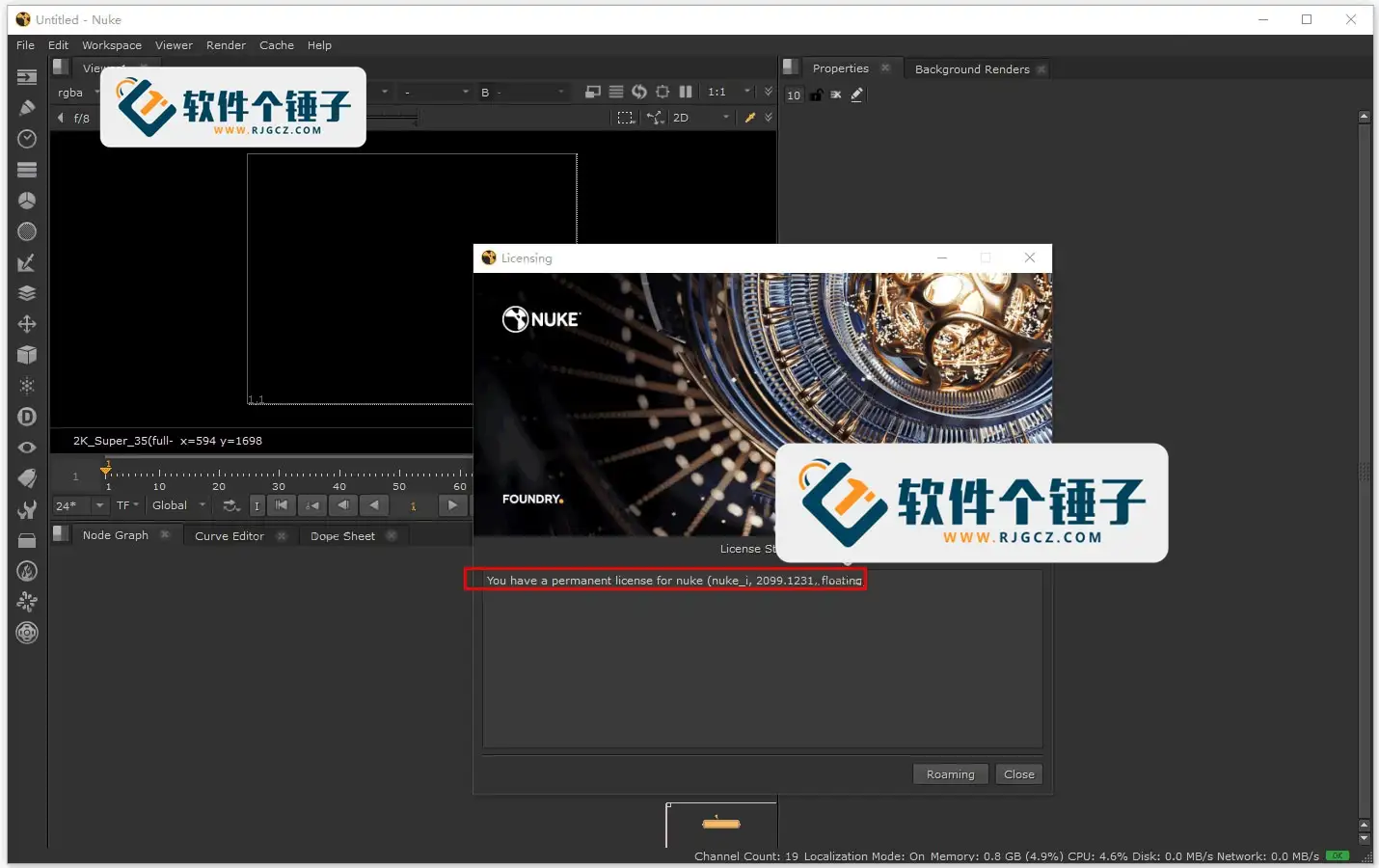Click Close in the Licensing dialog
Screen dimensions: 1379x868
pos(1019,774)
